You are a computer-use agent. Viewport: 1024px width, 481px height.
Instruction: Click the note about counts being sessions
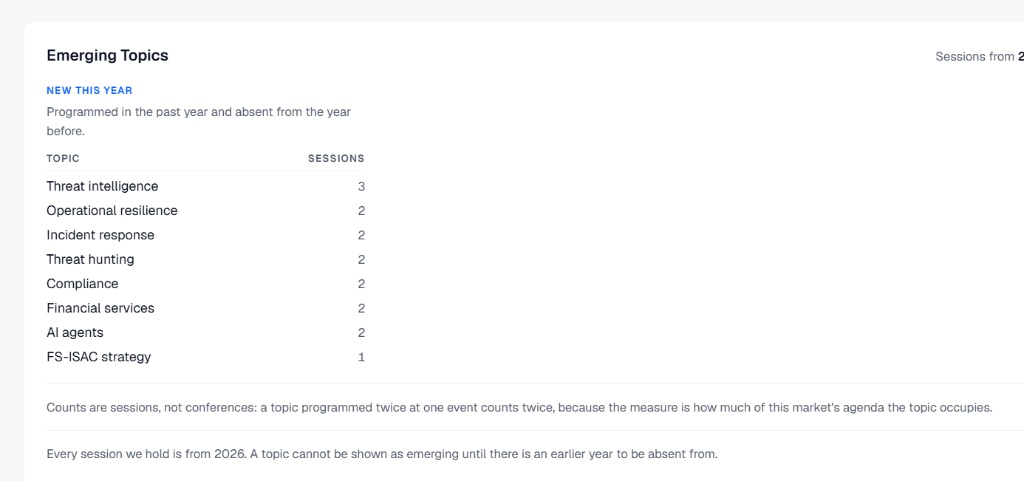519,408
